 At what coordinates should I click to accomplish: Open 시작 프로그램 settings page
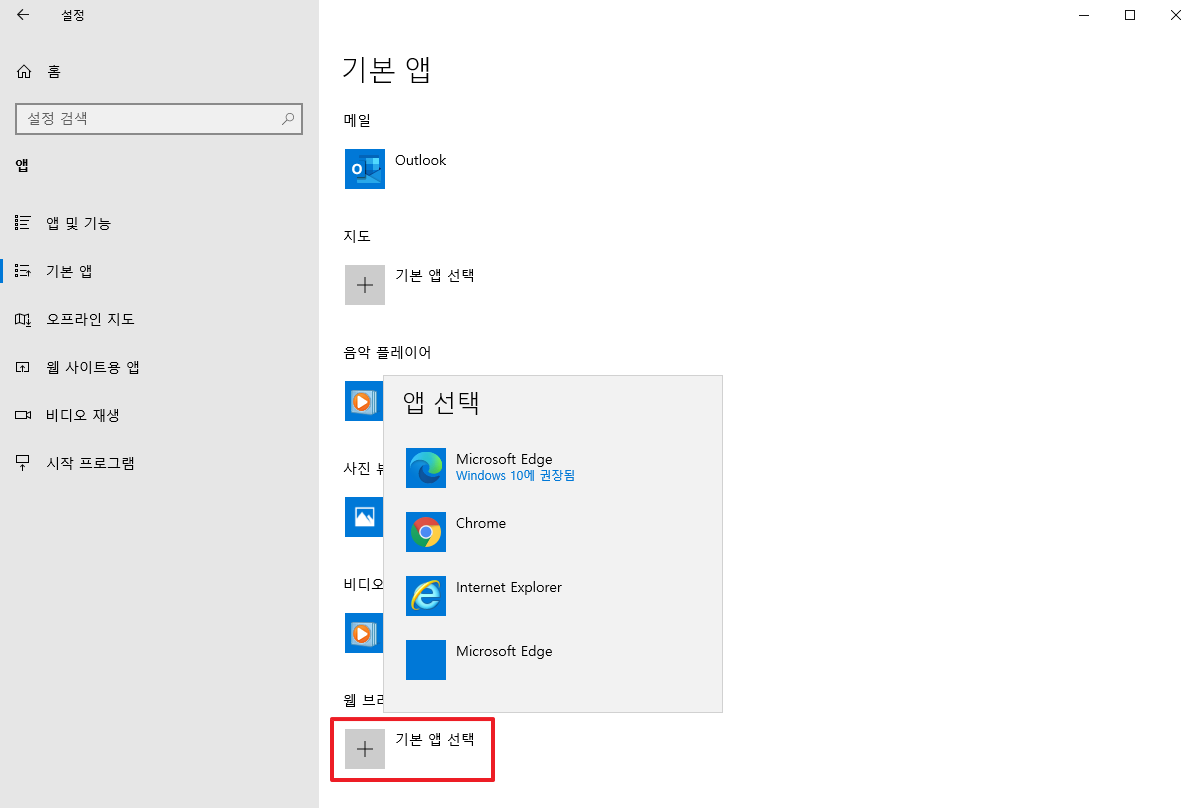click(x=90, y=463)
